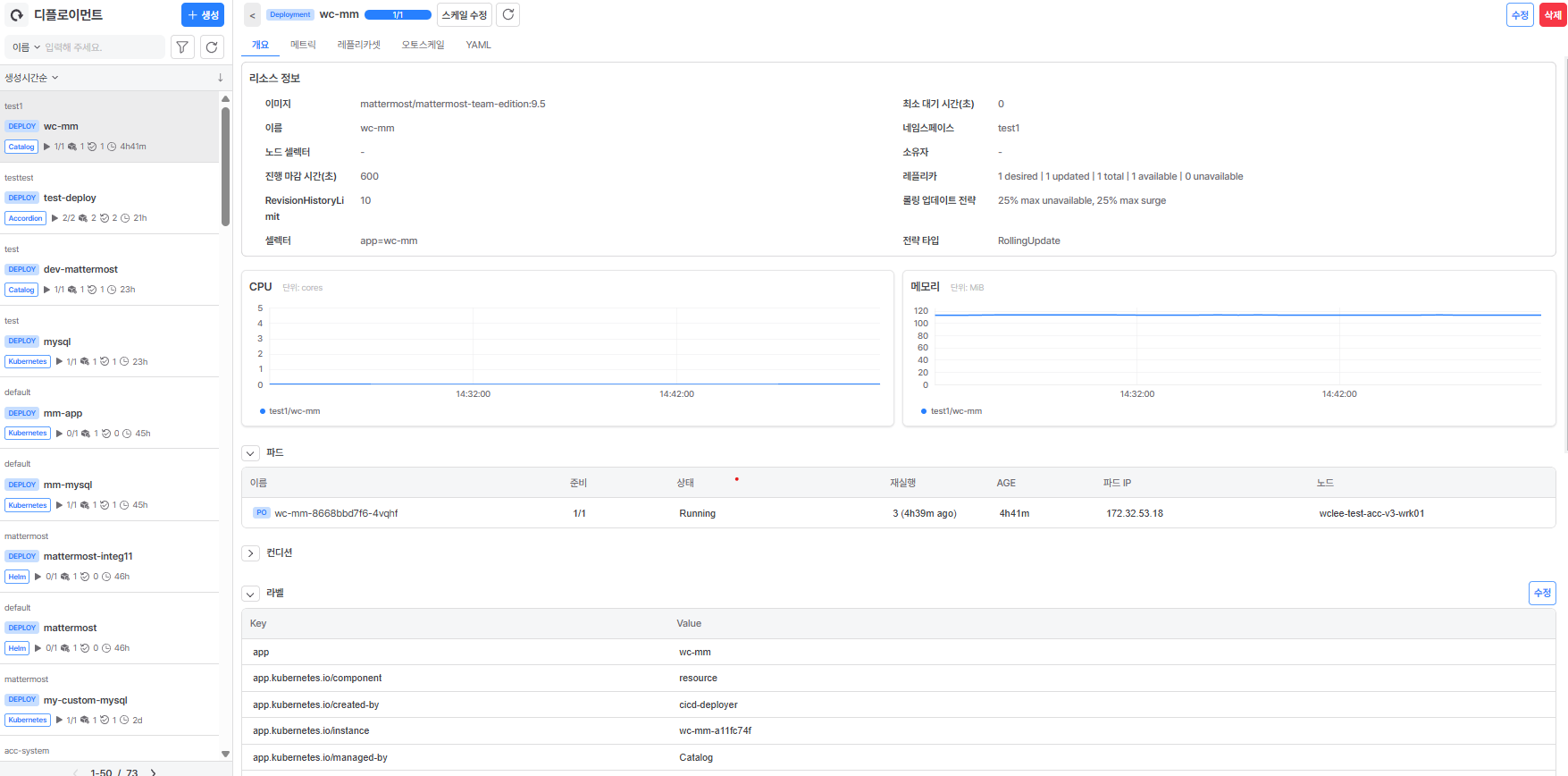
Task: Click the Deployment badge in header
Action: (x=290, y=14)
